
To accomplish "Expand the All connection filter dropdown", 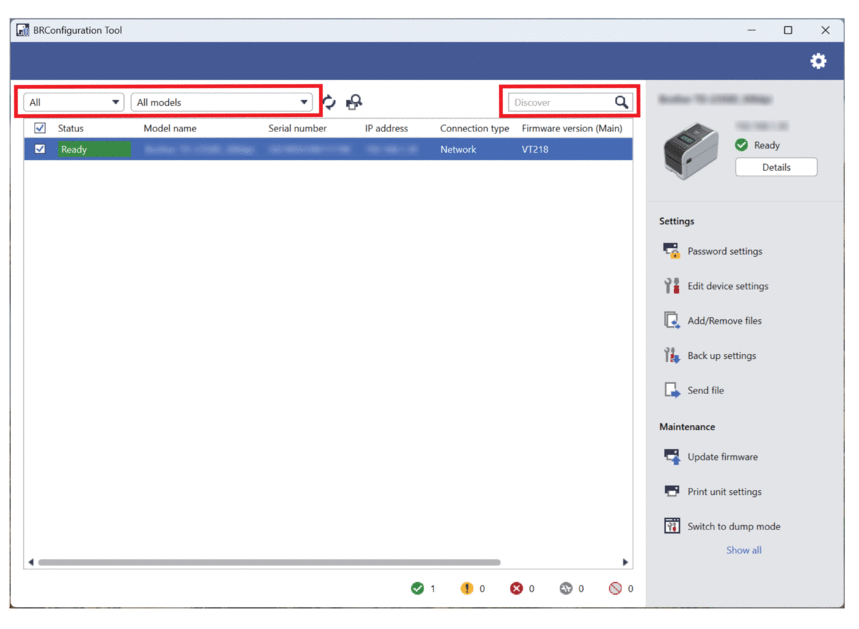I will pos(74,102).
